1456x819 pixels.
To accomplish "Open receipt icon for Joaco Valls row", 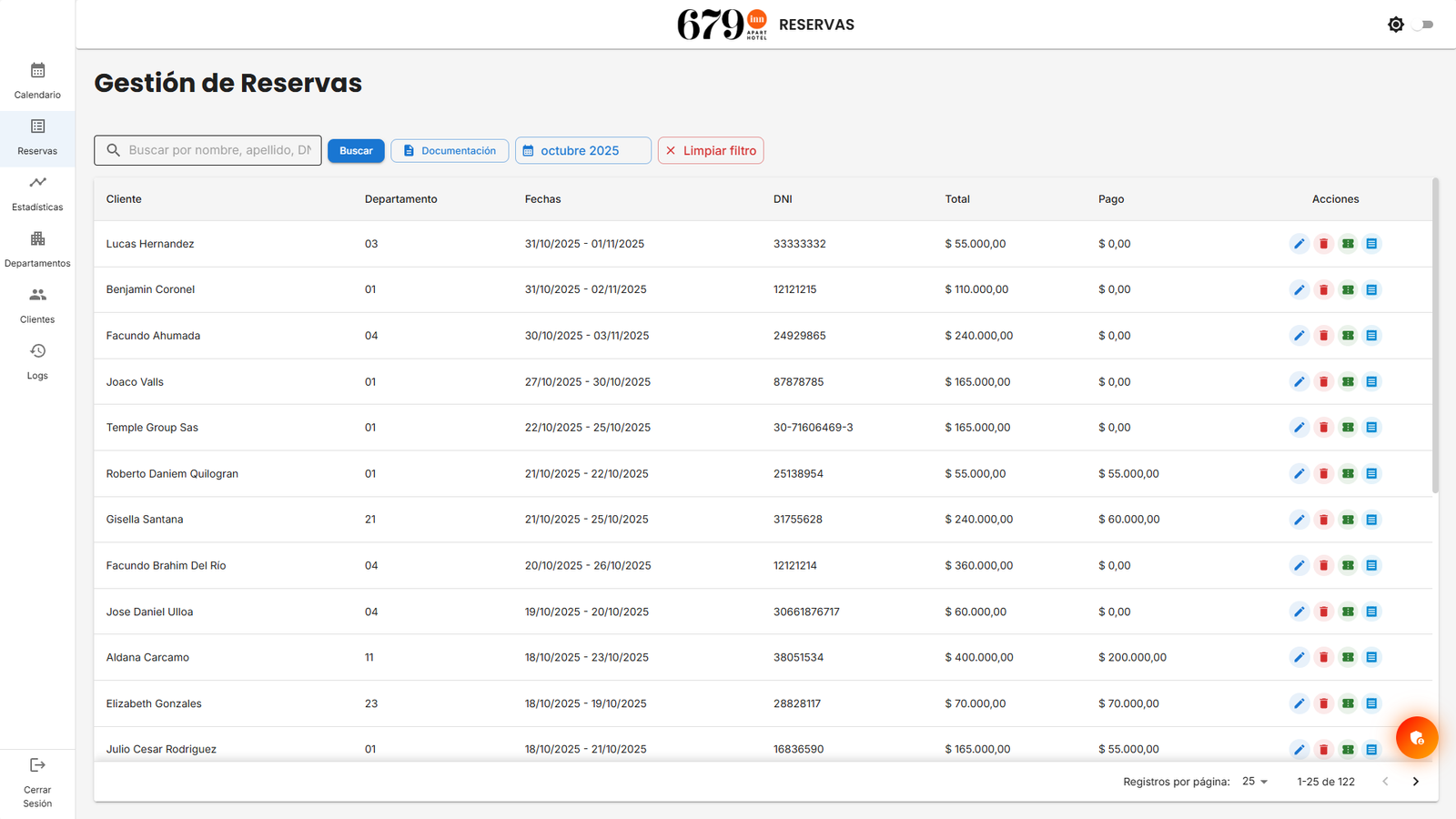I will (x=1371, y=381).
